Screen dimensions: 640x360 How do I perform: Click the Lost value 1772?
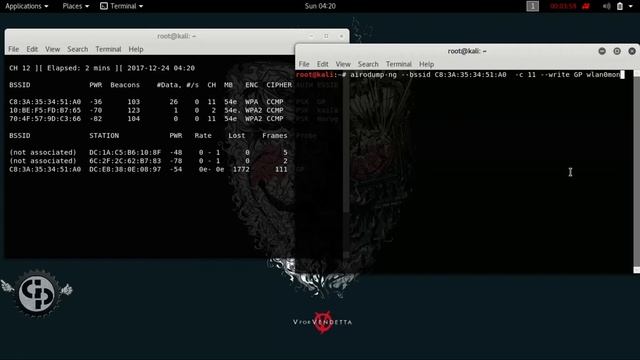pos(241,169)
